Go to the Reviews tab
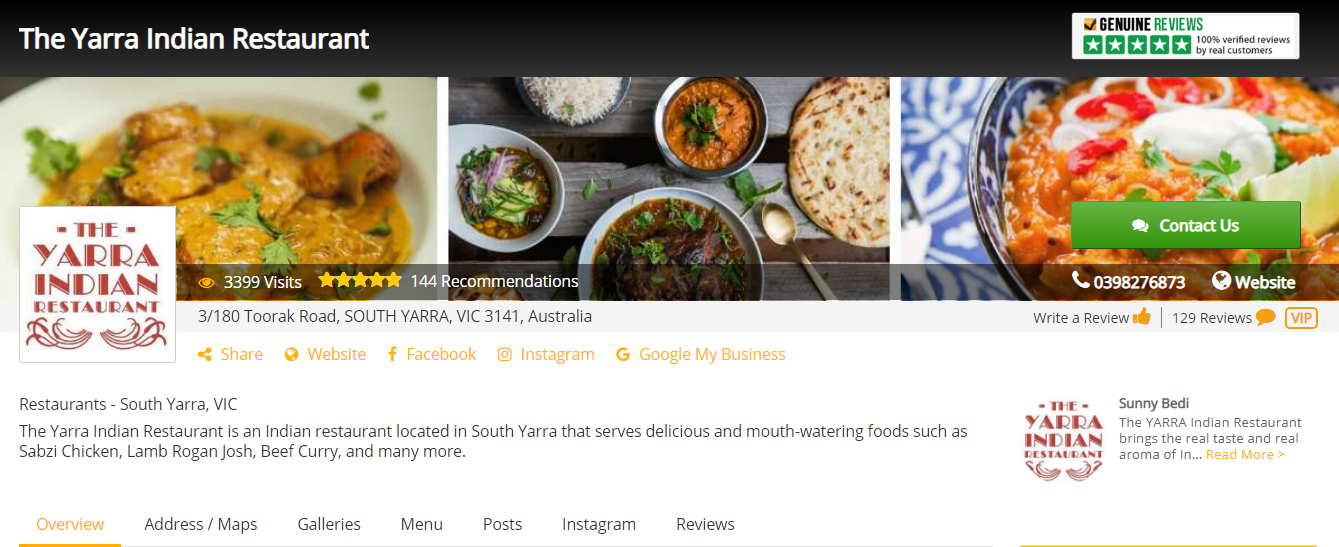 (705, 524)
